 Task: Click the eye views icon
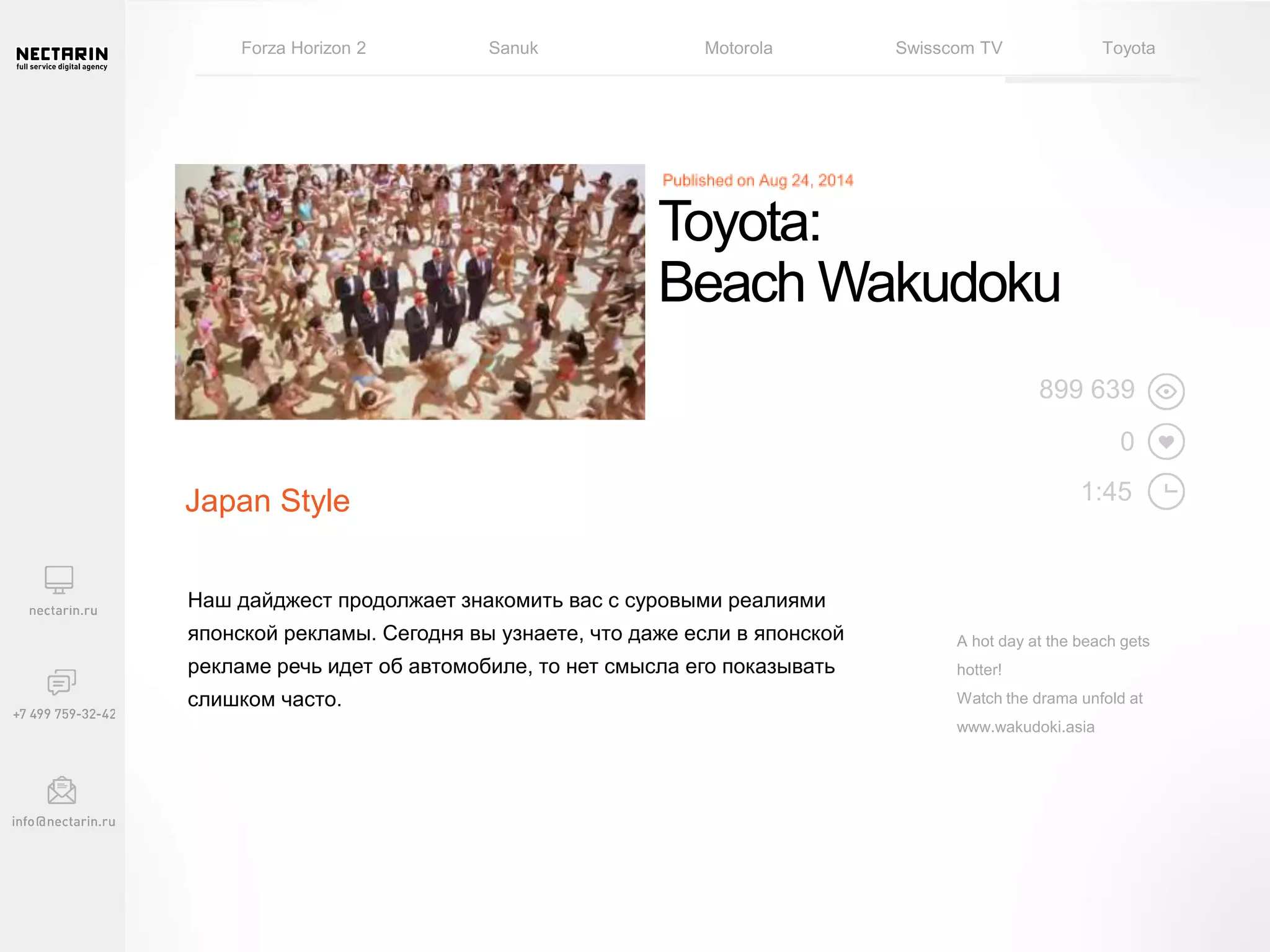pyautogui.click(x=1166, y=392)
